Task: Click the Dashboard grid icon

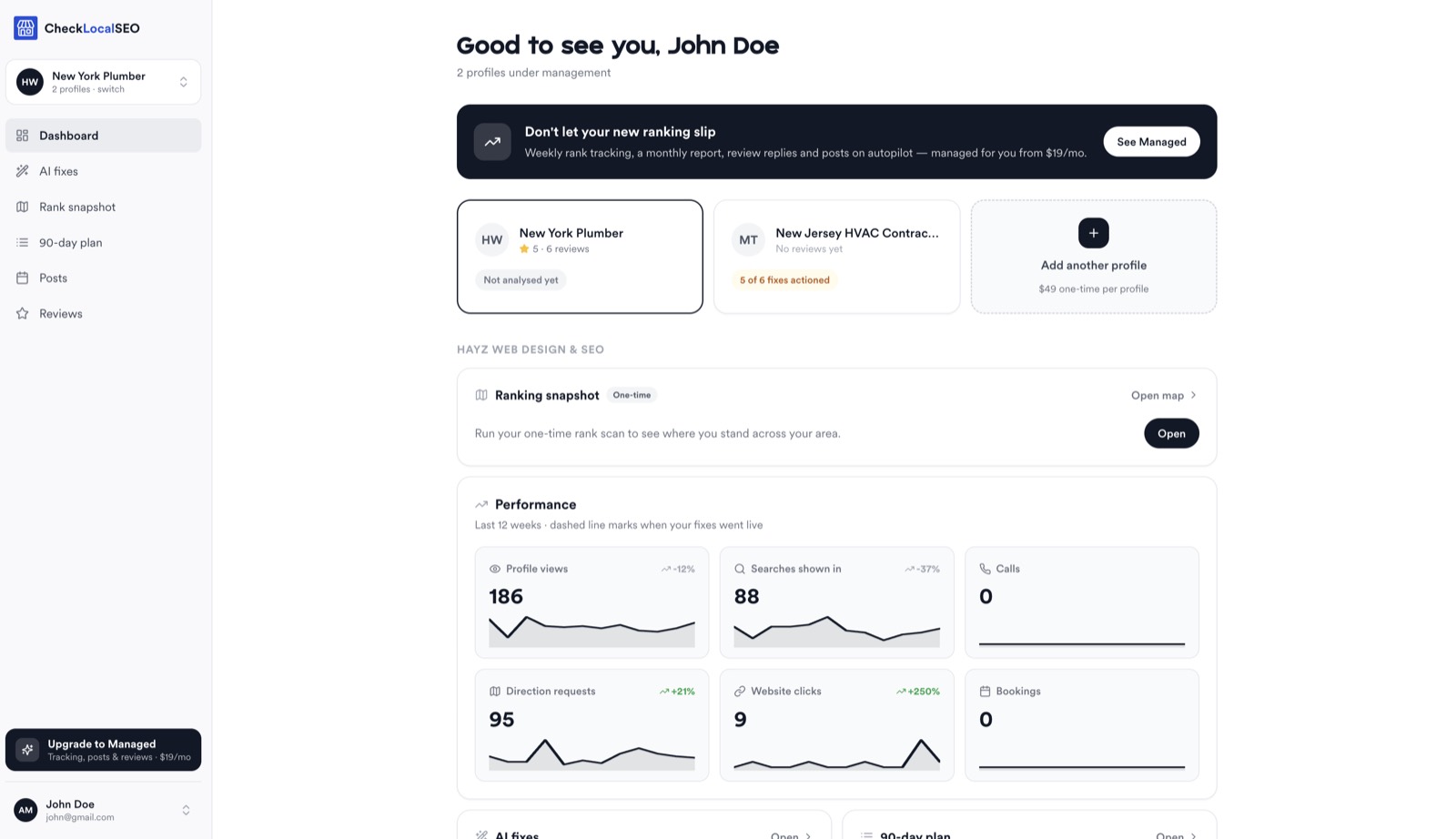Action: point(23,136)
